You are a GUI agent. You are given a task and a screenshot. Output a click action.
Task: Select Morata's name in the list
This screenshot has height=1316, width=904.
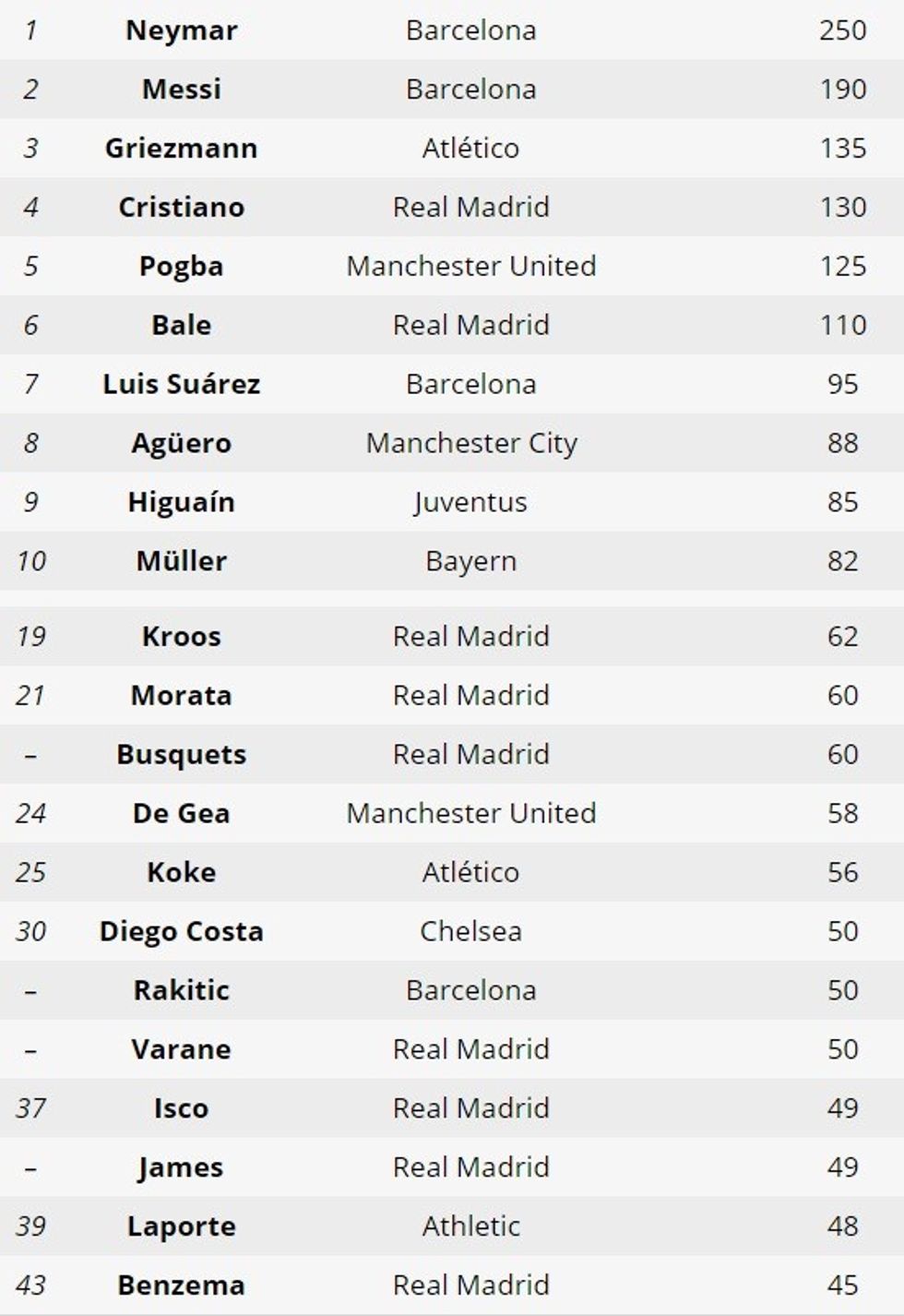(181, 696)
